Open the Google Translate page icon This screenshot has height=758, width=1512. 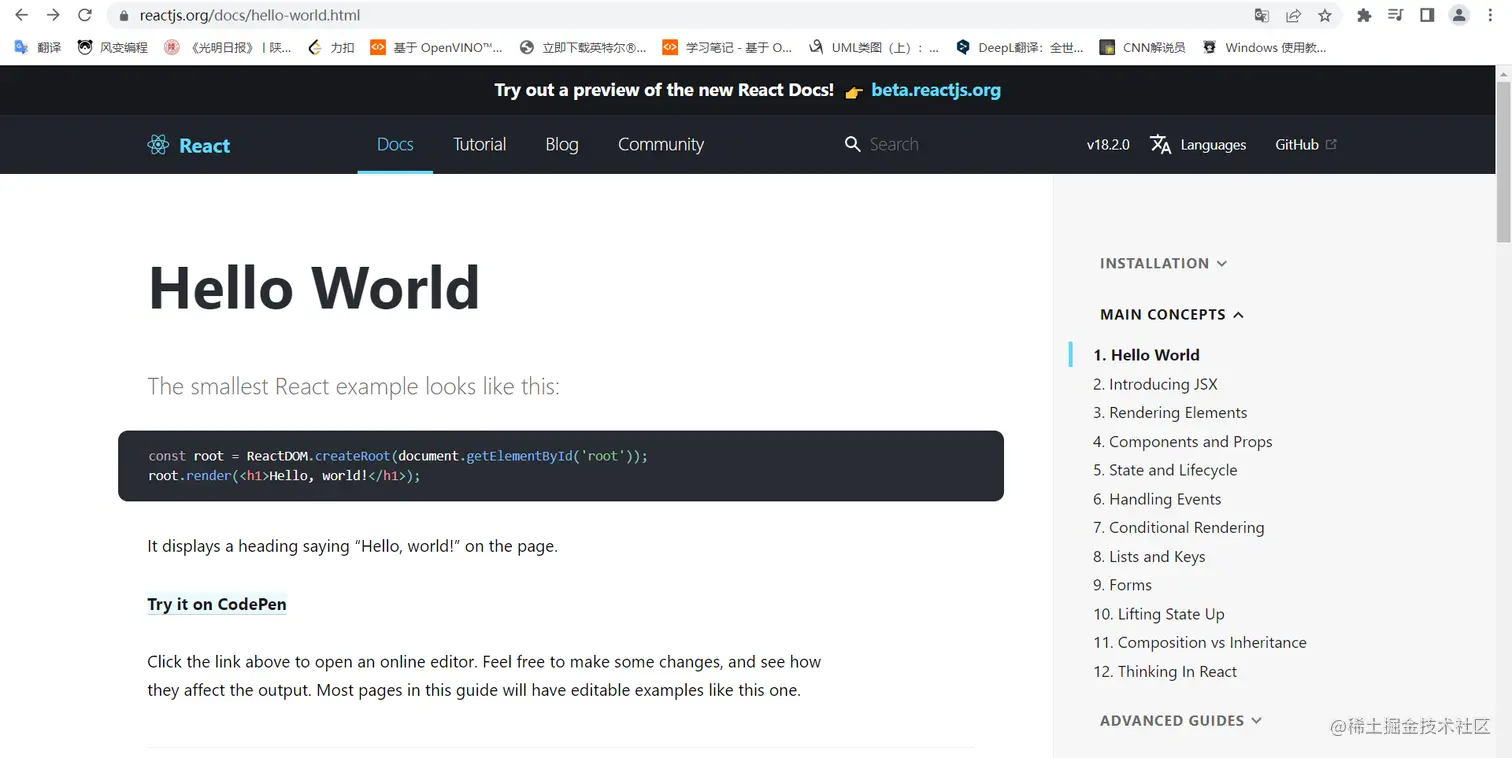point(1262,15)
